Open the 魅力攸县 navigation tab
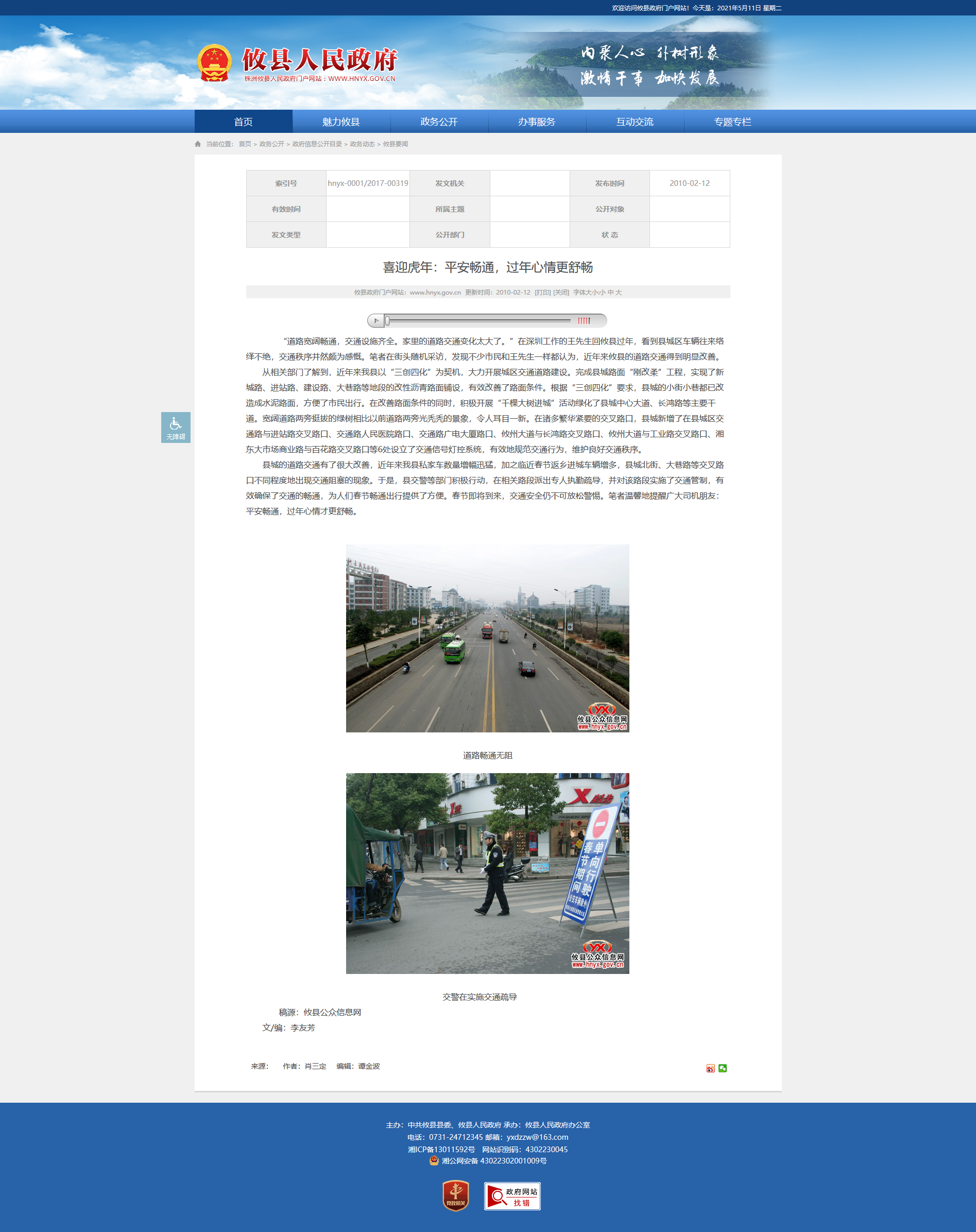The width and height of the screenshot is (976, 1232). click(x=340, y=122)
